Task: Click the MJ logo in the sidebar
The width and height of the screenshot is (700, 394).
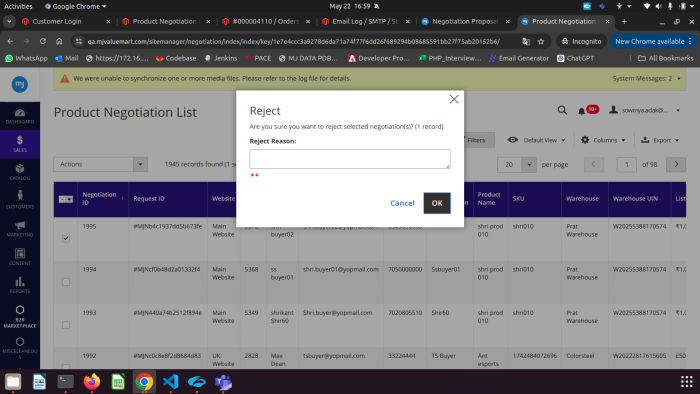Action: pyautogui.click(x=20, y=84)
